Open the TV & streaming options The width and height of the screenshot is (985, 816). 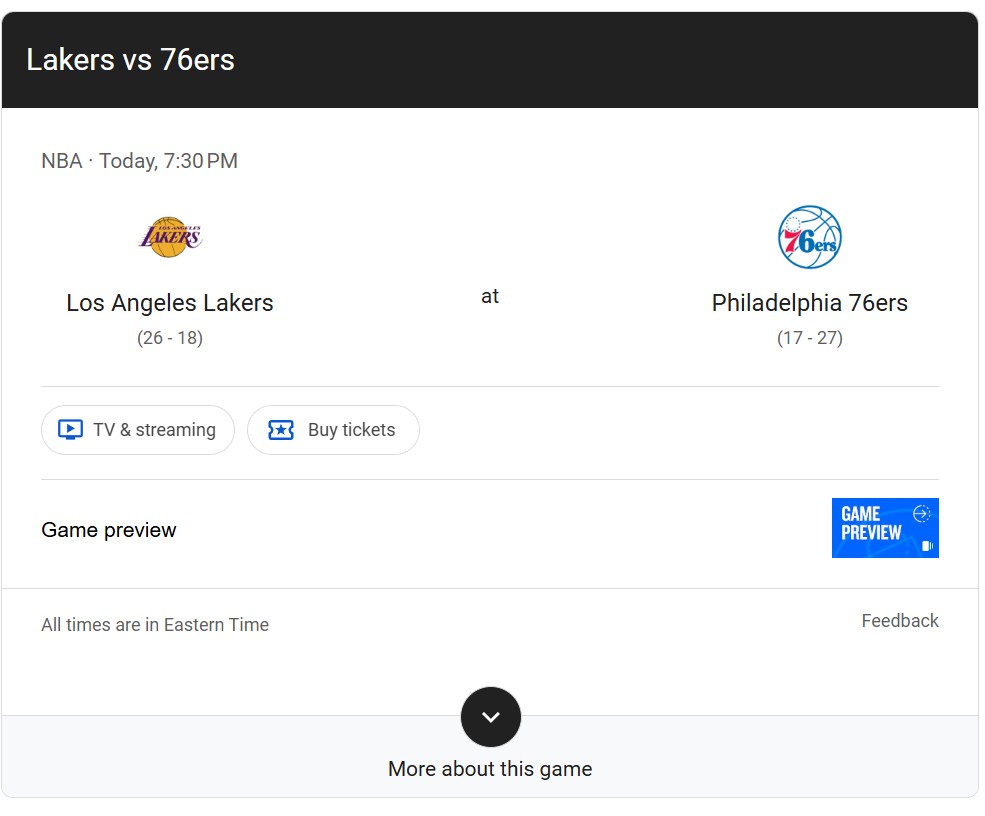pyautogui.click(x=138, y=430)
